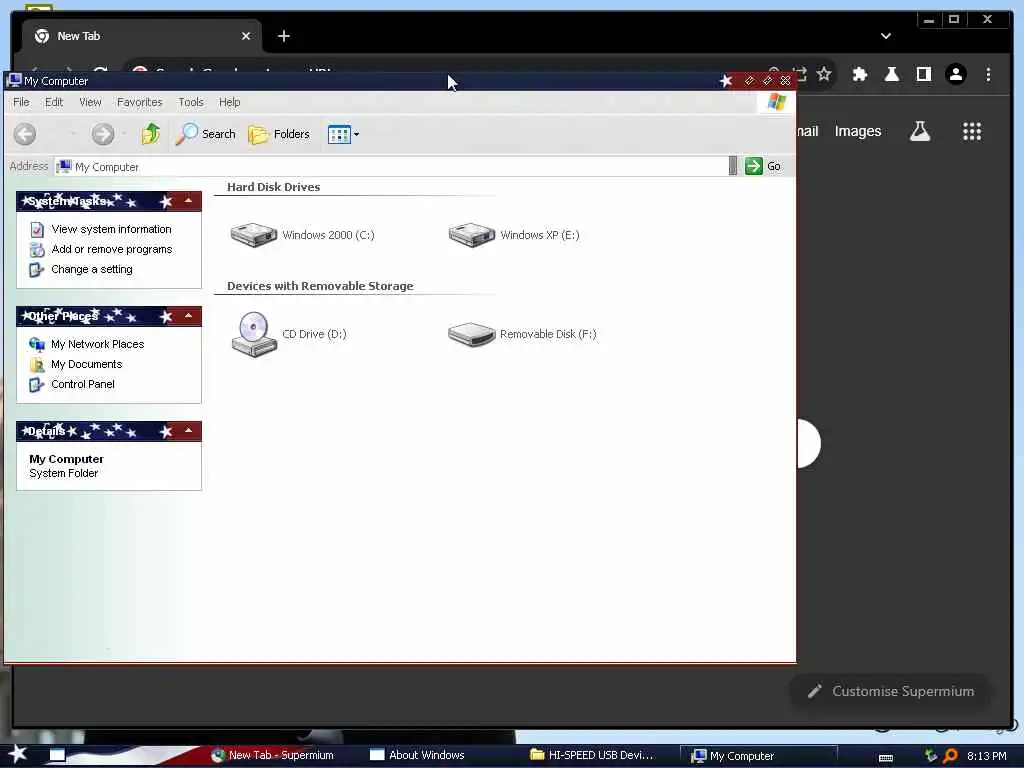Image resolution: width=1024 pixels, height=768 pixels.
Task: Click the magnifier tray icon
Action: tap(950, 756)
